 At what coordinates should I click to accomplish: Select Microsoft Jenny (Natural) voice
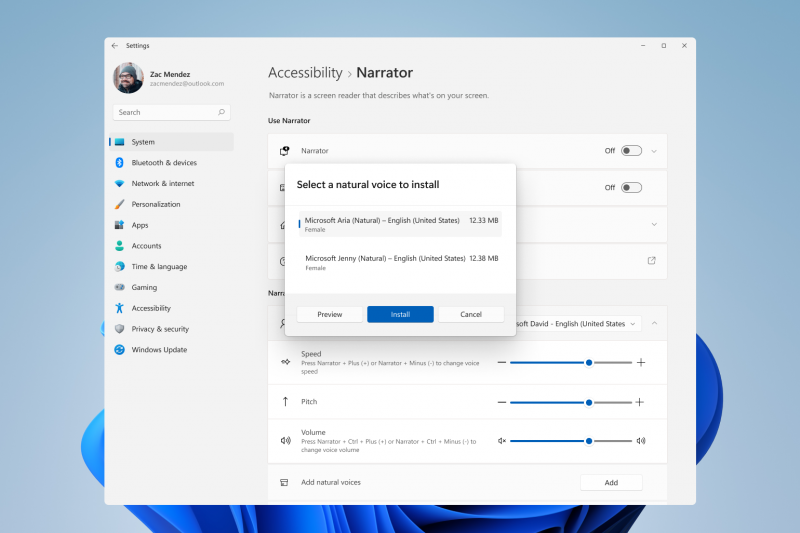401,262
